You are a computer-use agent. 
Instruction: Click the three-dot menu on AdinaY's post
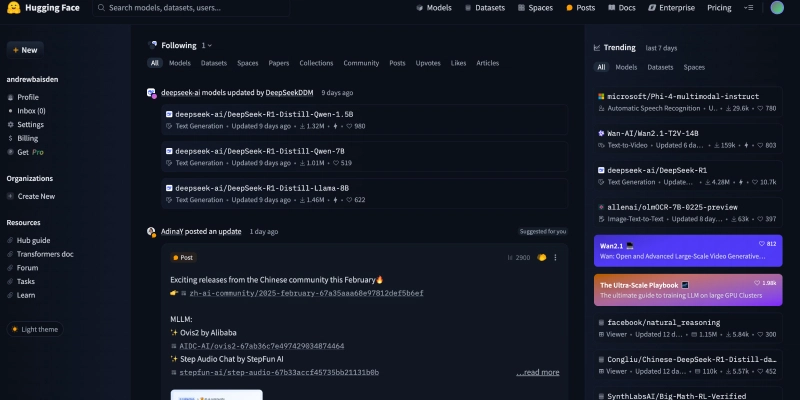click(x=556, y=257)
